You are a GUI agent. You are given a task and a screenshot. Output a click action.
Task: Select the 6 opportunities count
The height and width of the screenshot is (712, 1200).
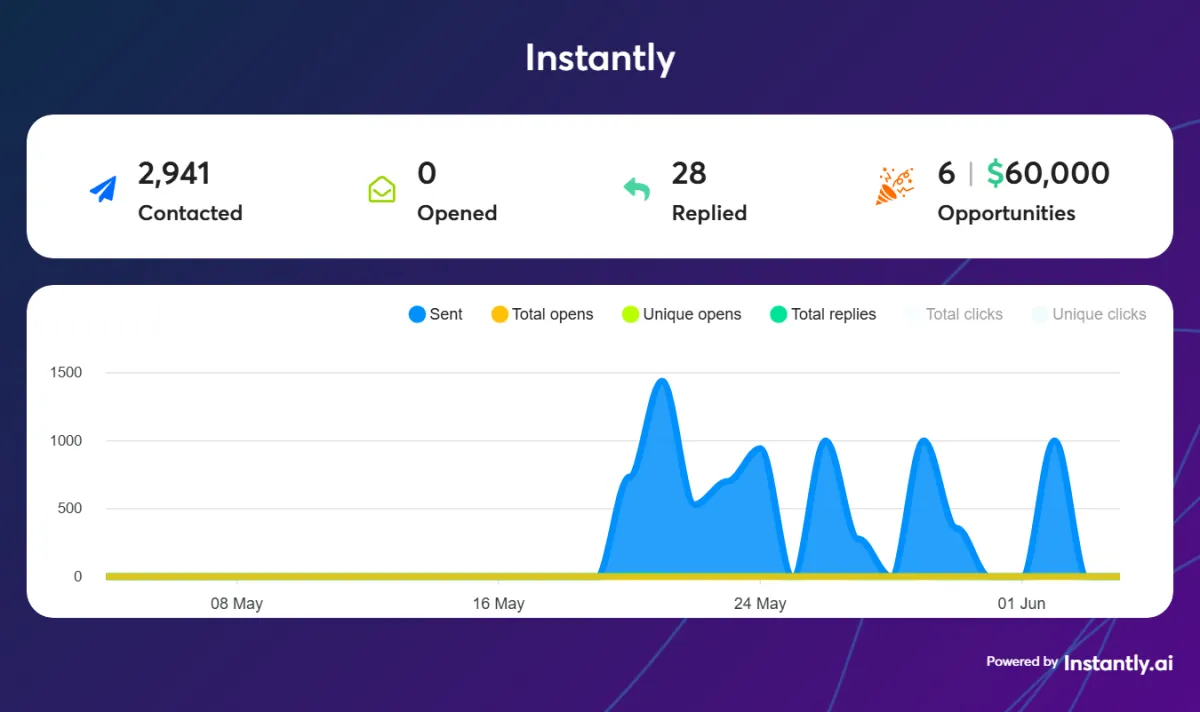click(946, 173)
